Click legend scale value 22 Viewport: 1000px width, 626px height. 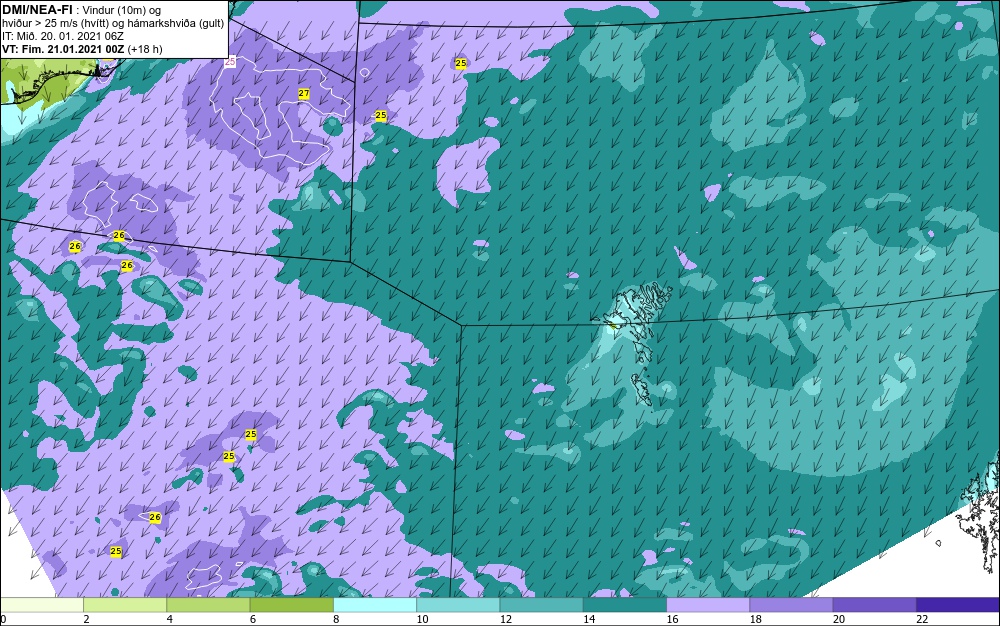point(922,619)
